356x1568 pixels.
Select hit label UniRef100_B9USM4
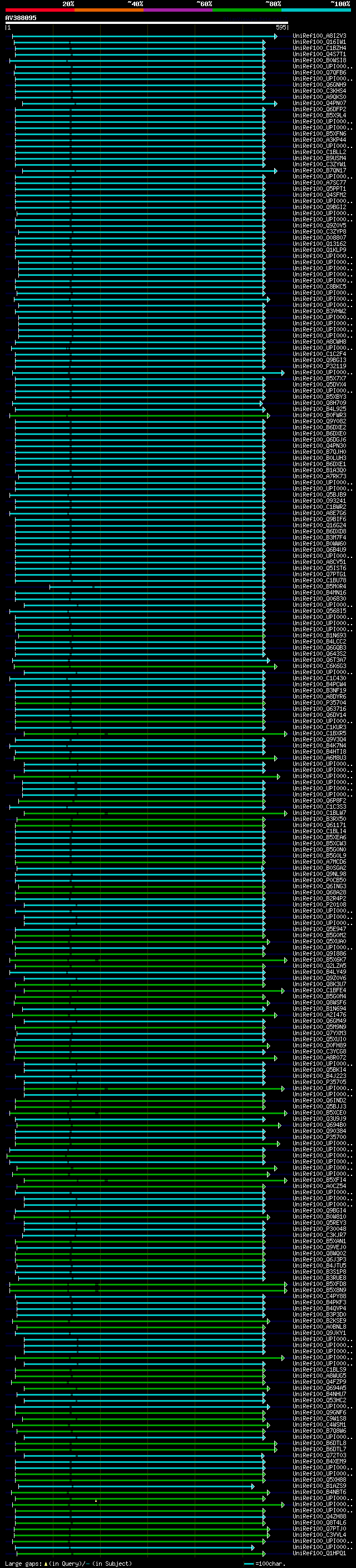click(319, 159)
